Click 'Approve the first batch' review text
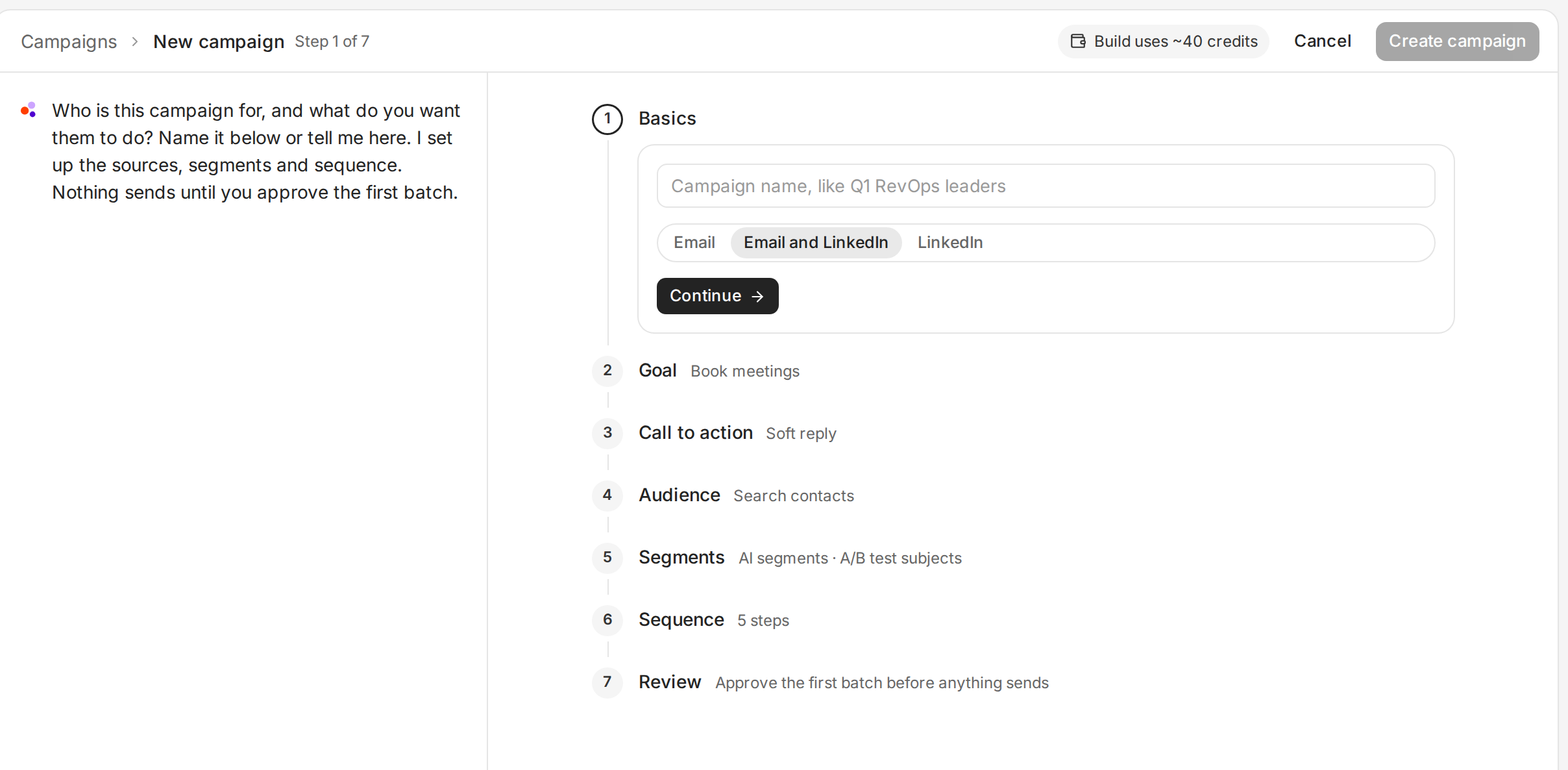The image size is (1568, 770). pyautogui.click(x=882, y=683)
